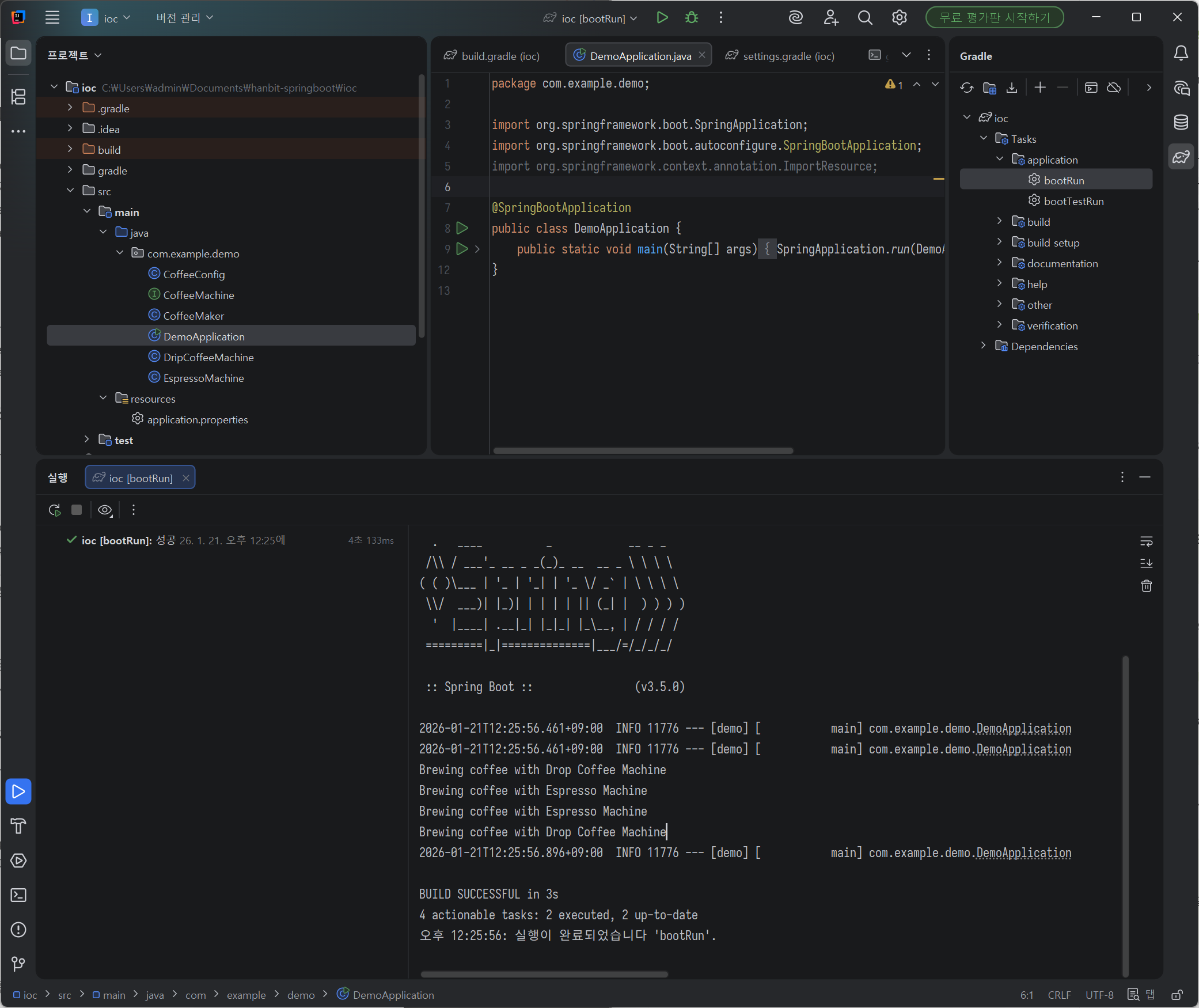Open the Gradle tool window sidebar icon
This screenshot has width=1199, height=1008.
pyautogui.click(x=1181, y=157)
